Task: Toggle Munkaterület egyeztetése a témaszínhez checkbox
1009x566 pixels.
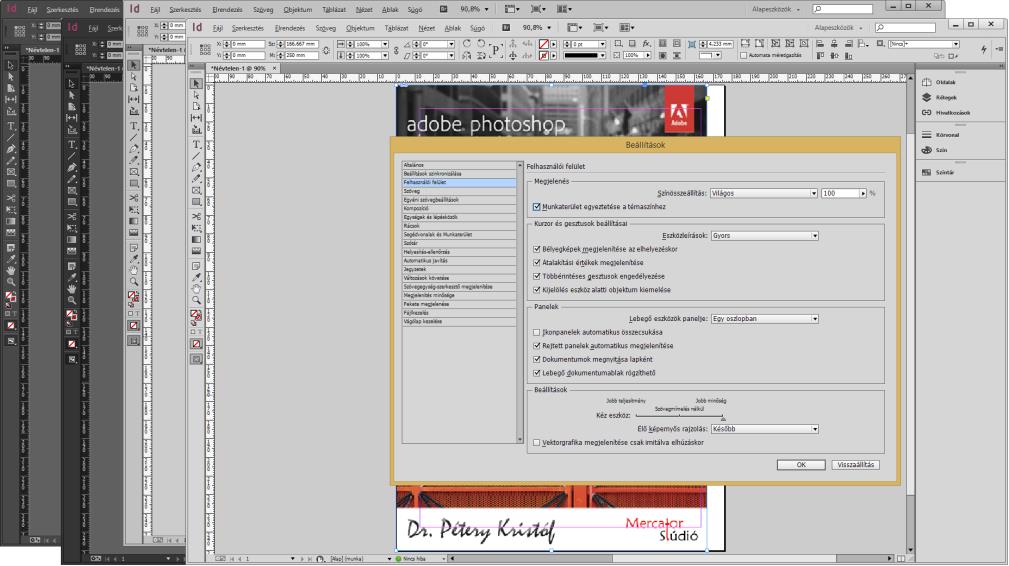Action: pyautogui.click(x=537, y=207)
